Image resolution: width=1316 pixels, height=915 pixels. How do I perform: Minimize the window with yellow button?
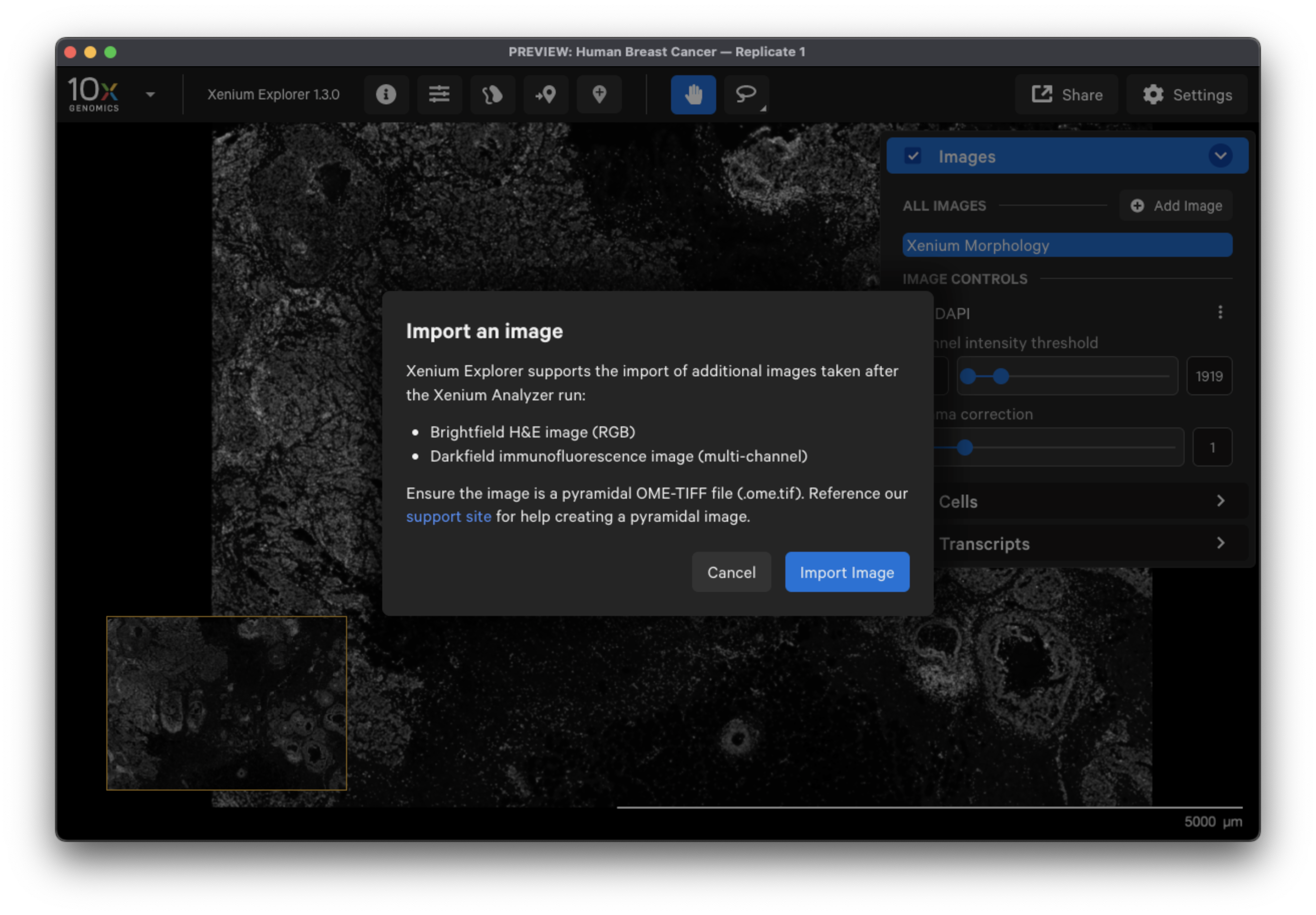(x=90, y=52)
